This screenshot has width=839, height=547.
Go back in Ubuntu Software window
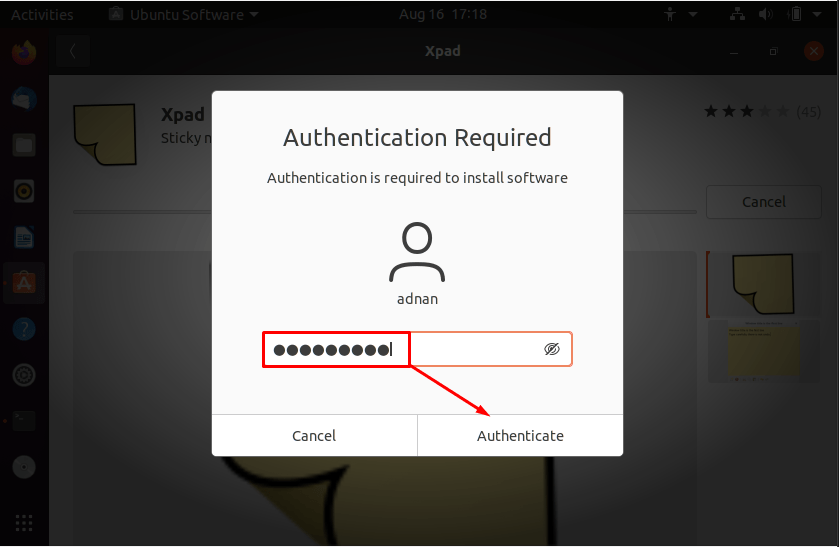coord(73,51)
